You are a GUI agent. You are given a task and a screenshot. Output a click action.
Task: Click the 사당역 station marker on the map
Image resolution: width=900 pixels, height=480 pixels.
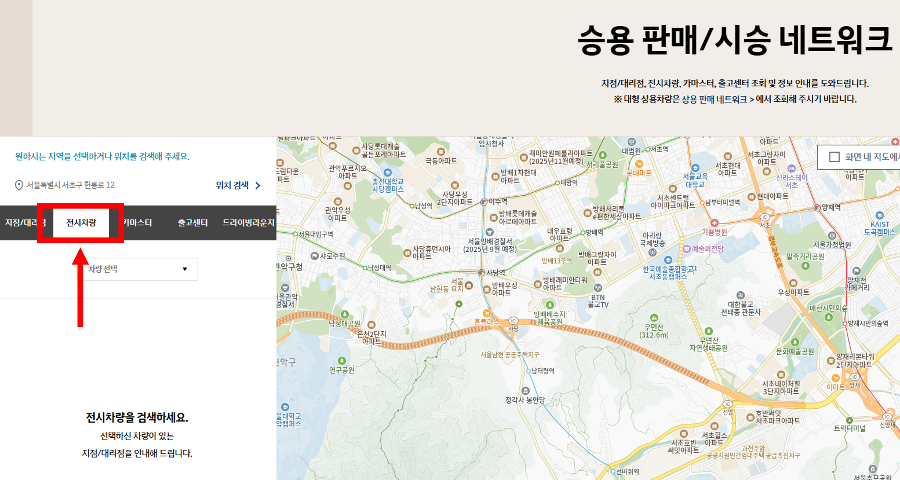482,273
